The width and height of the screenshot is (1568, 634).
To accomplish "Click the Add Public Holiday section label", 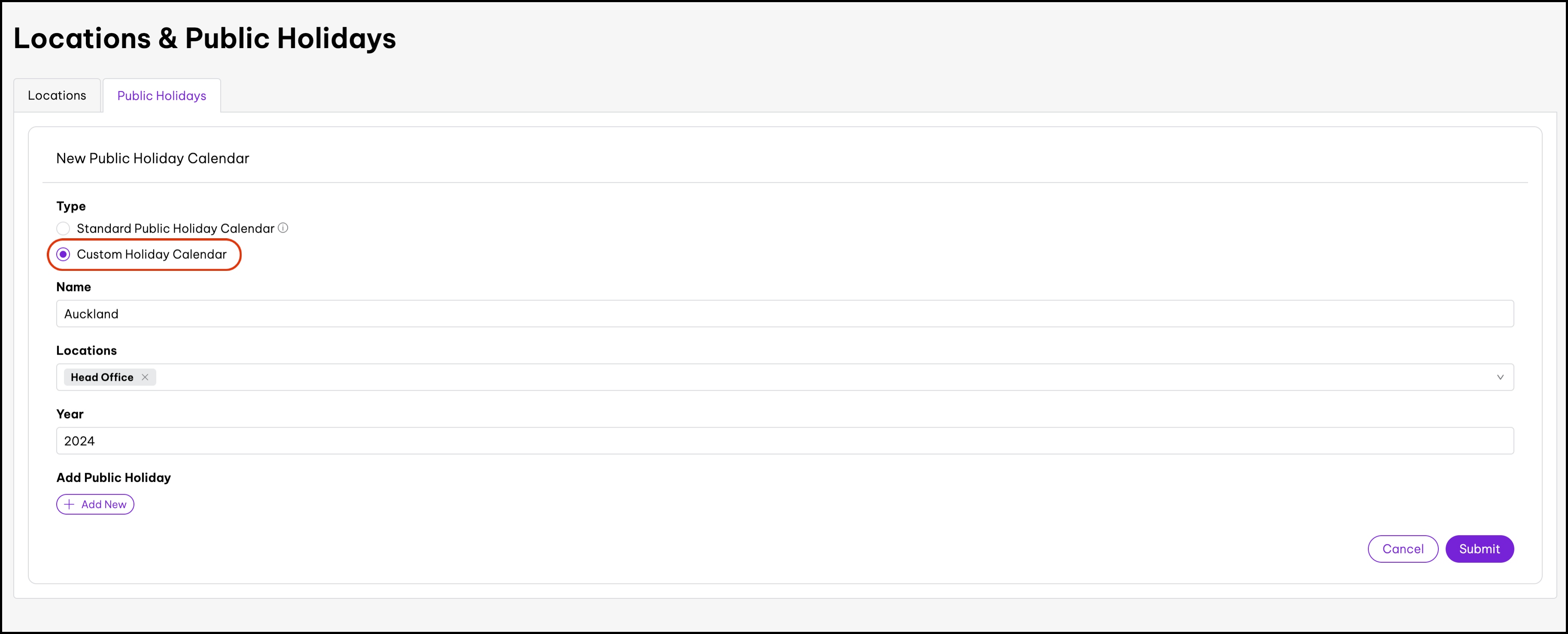I will 114,478.
